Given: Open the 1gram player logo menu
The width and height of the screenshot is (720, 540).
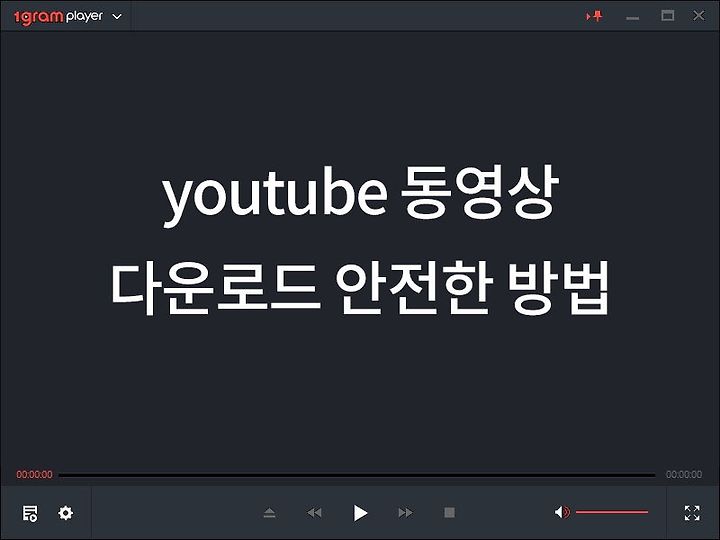Looking at the screenshot, I should [x=58, y=17].
